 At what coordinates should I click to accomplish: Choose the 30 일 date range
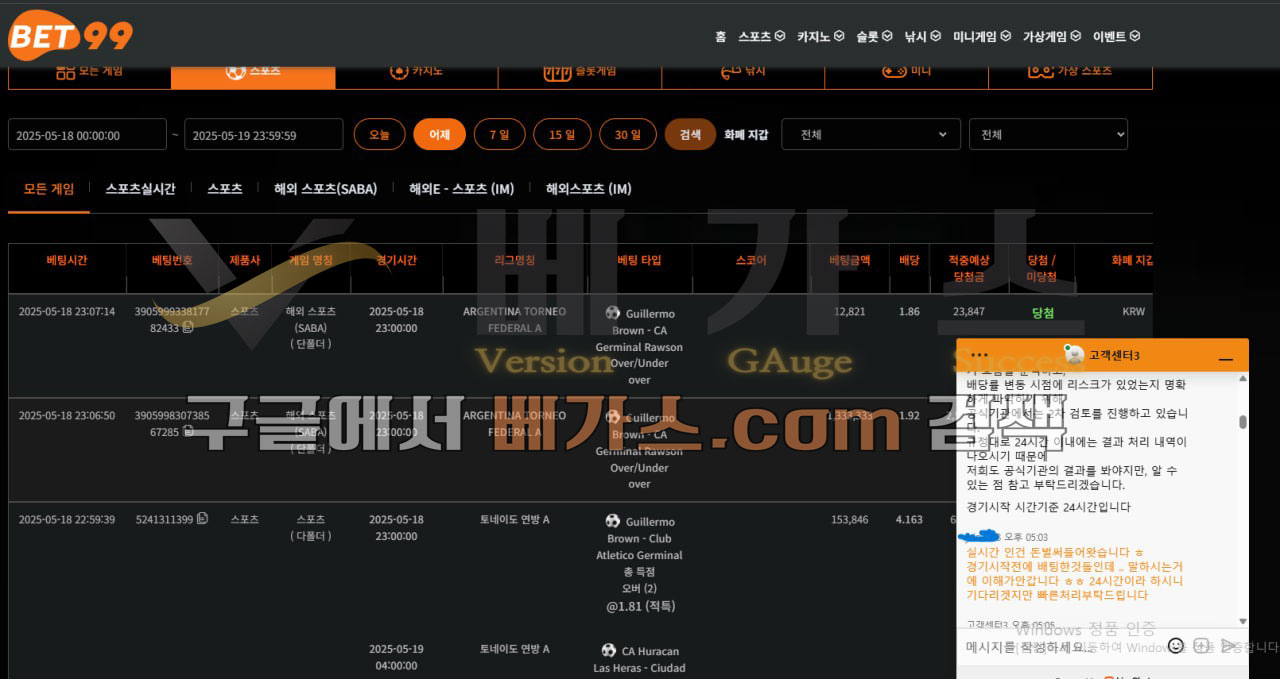click(x=628, y=134)
